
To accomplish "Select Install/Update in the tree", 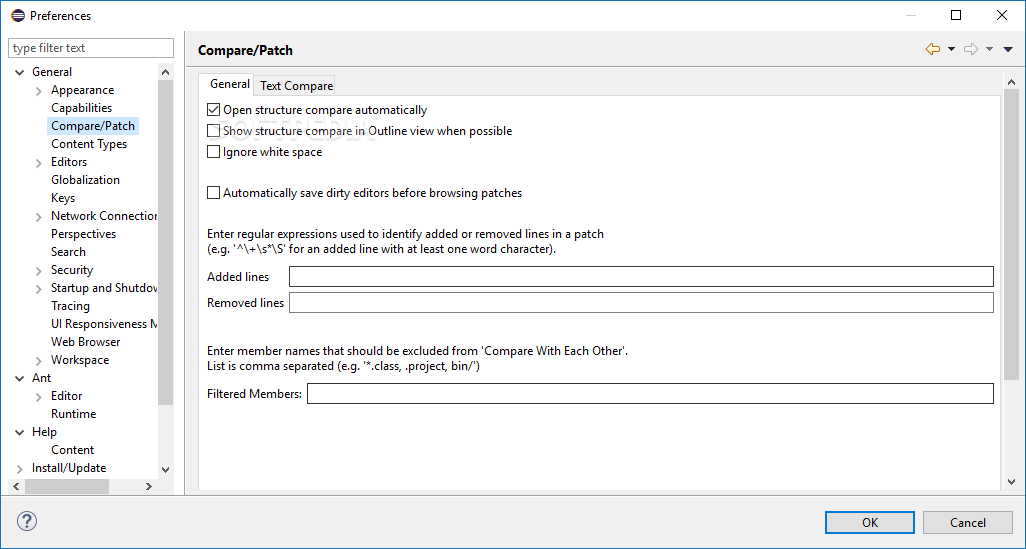I will [69, 468].
